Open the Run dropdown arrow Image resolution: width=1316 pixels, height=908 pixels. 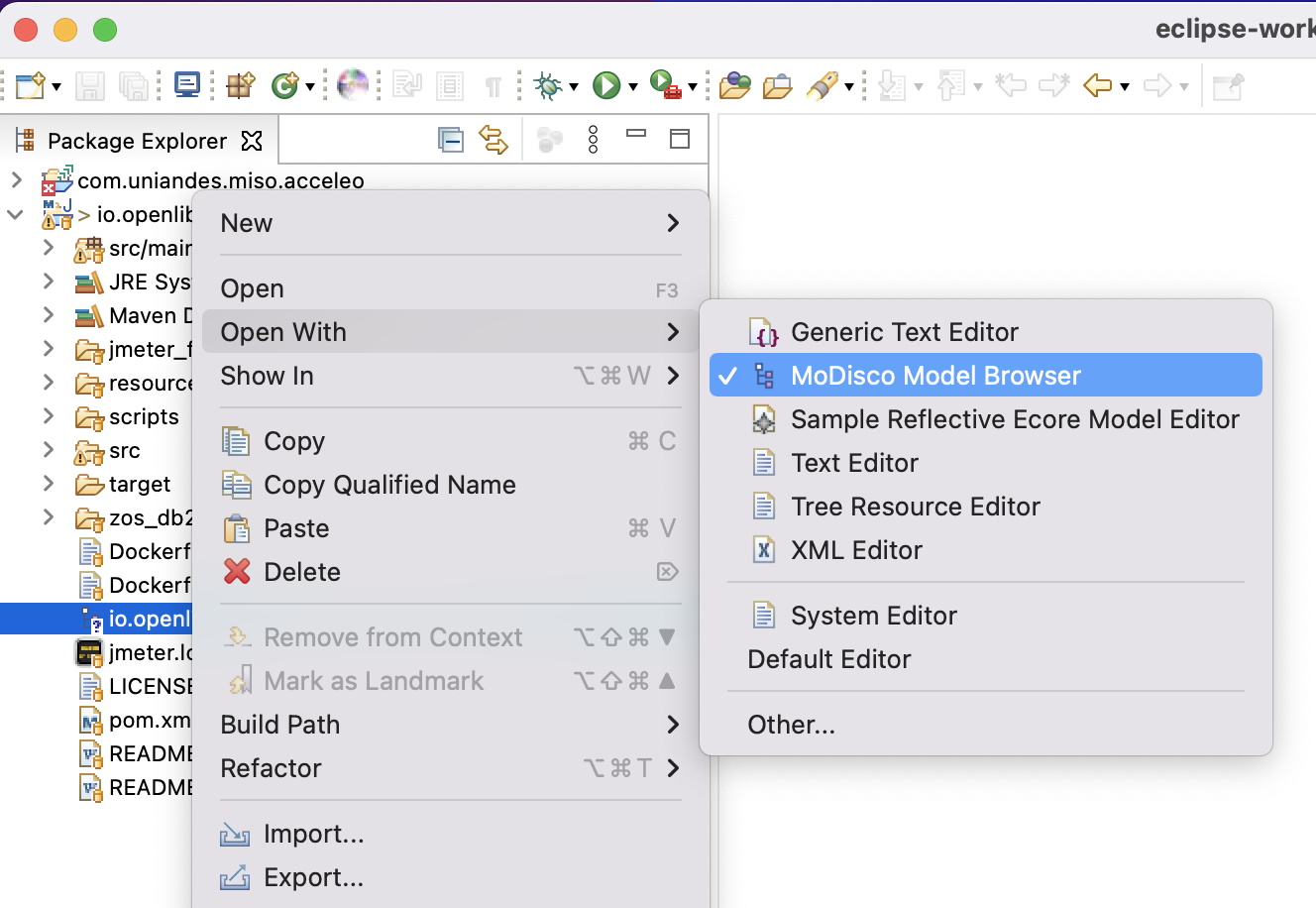pyautogui.click(x=632, y=87)
